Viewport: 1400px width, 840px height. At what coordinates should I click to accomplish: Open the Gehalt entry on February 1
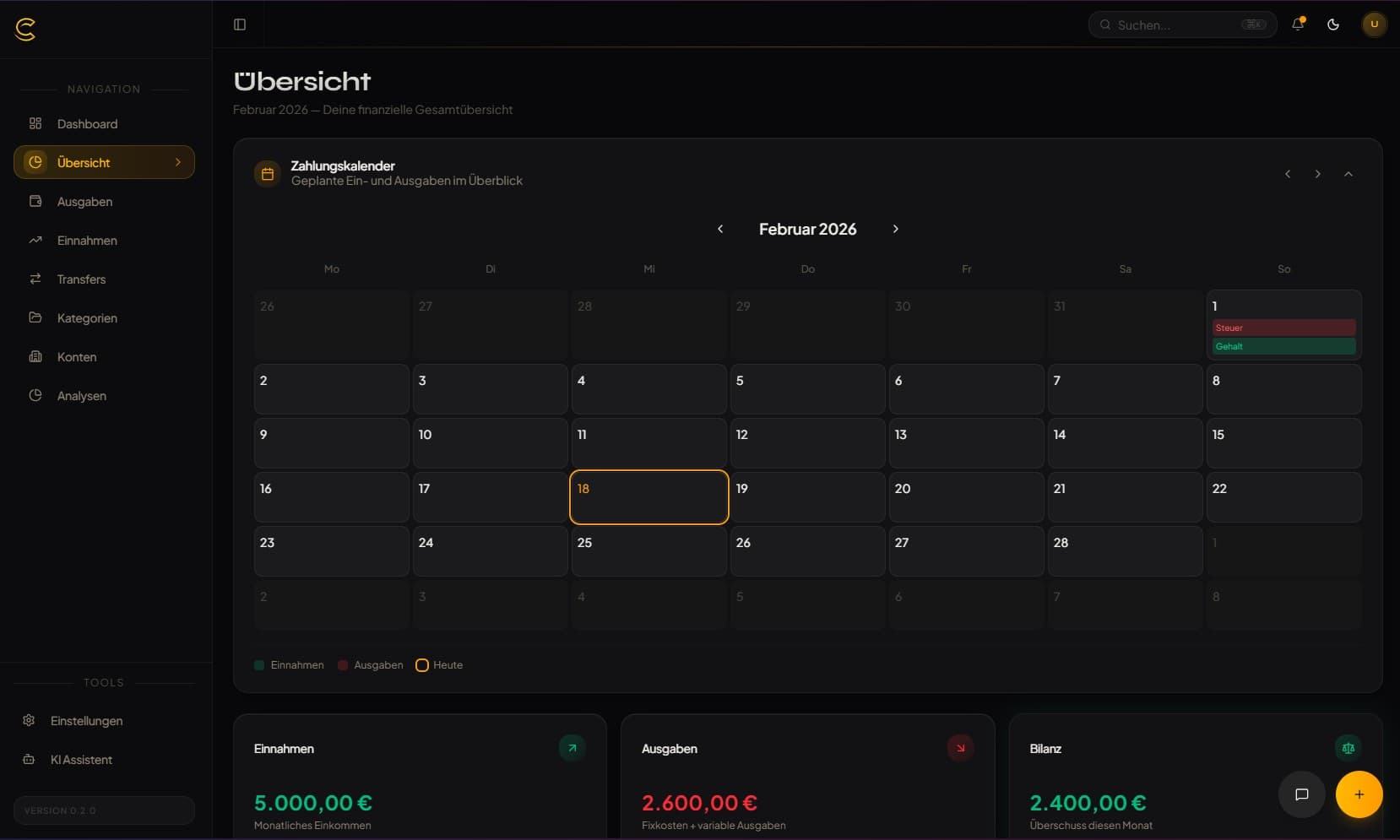(x=1283, y=346)
